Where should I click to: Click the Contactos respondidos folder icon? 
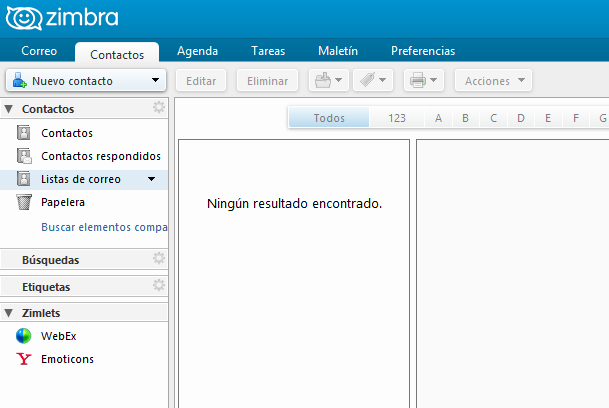coord(24,156)
